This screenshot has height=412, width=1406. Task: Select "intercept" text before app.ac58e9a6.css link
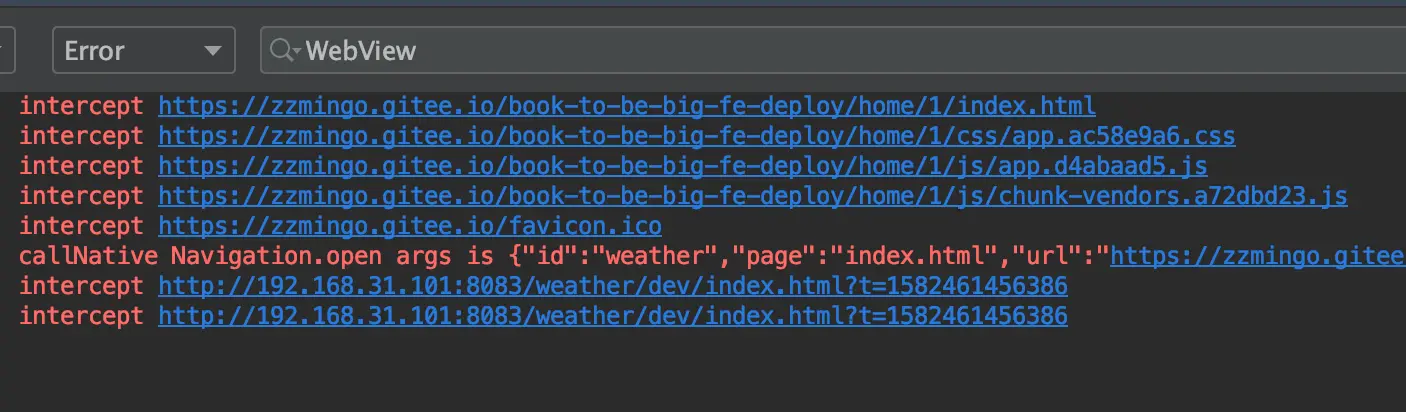click(x=82, y=136)
